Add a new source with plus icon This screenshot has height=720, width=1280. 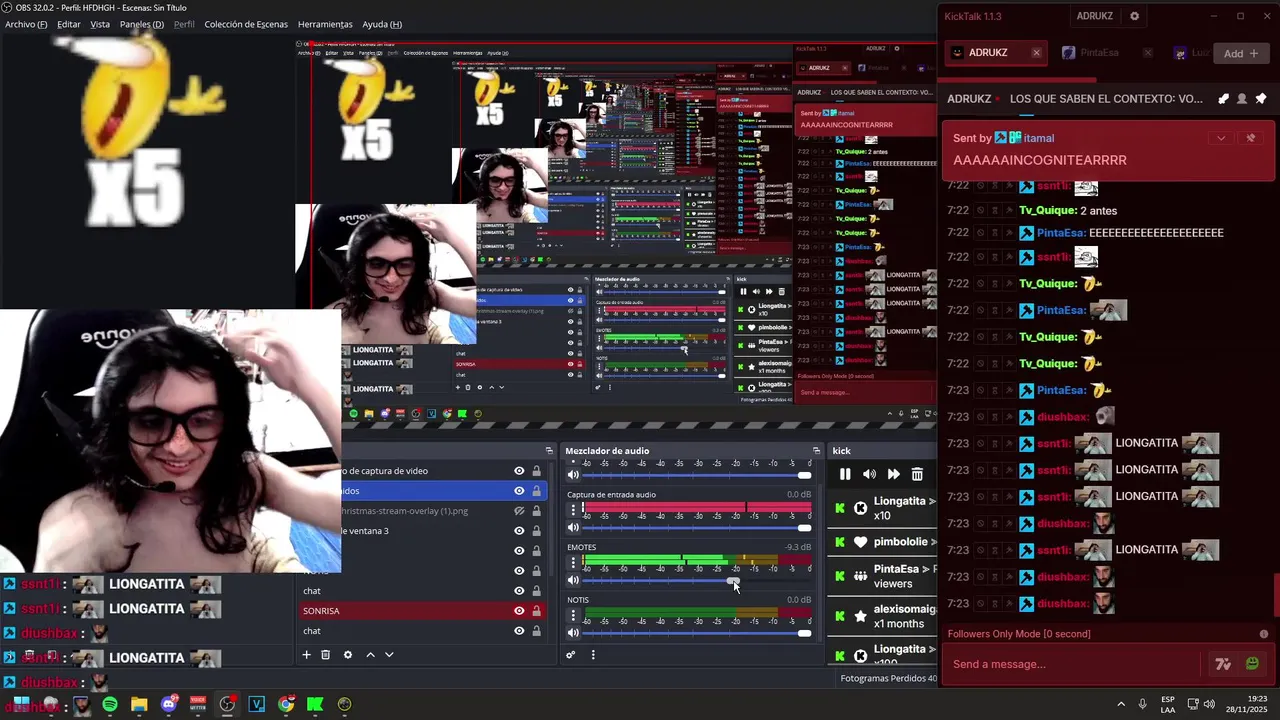tap(307, 655)
